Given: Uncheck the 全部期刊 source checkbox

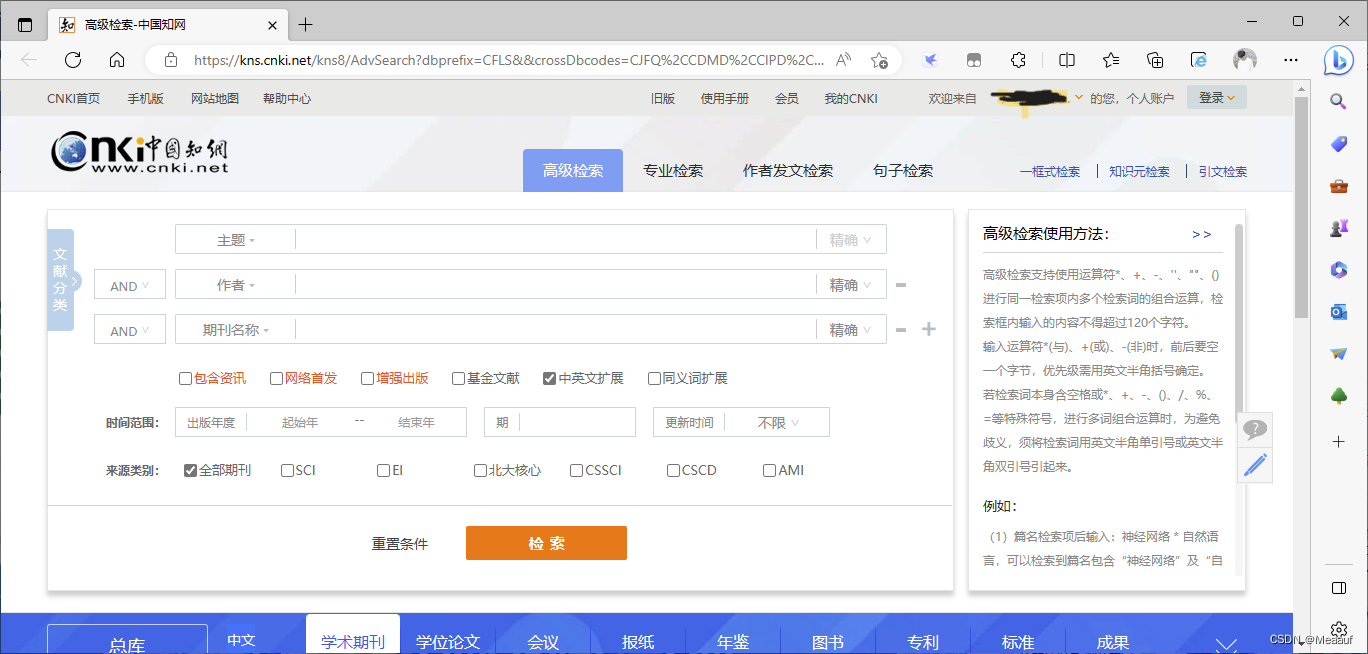Looking at the screenshot, I should 190,470.
